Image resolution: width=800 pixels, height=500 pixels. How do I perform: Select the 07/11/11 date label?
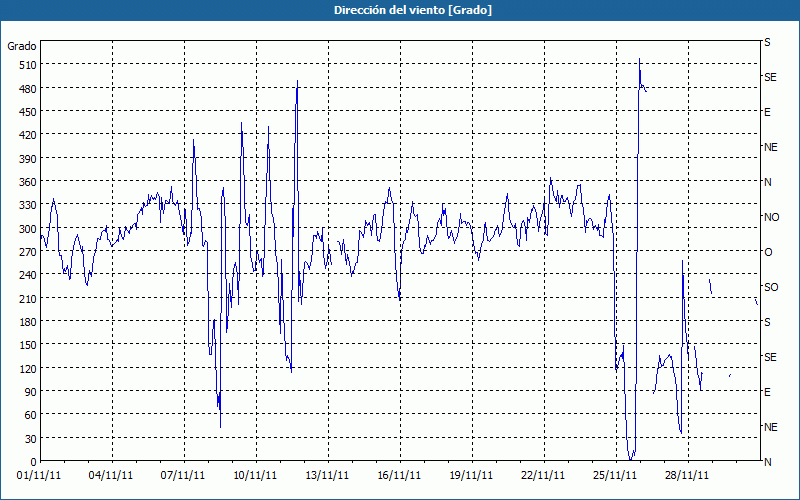click(183, 476)
